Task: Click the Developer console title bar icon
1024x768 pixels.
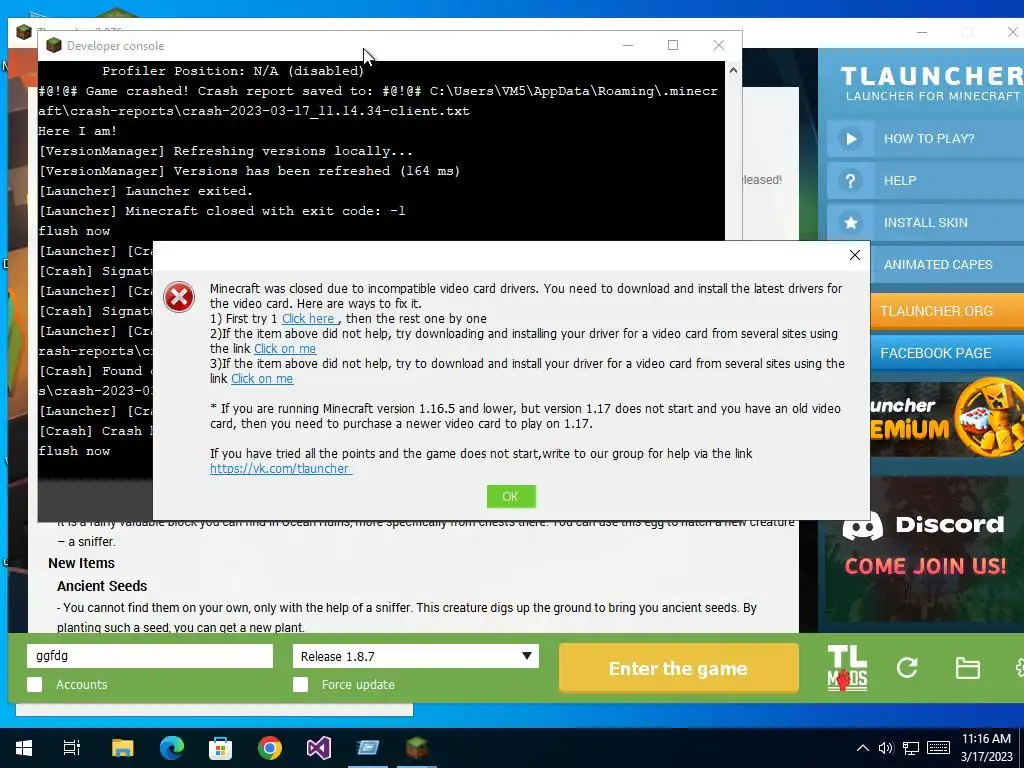Action: (x=54, y=45)
